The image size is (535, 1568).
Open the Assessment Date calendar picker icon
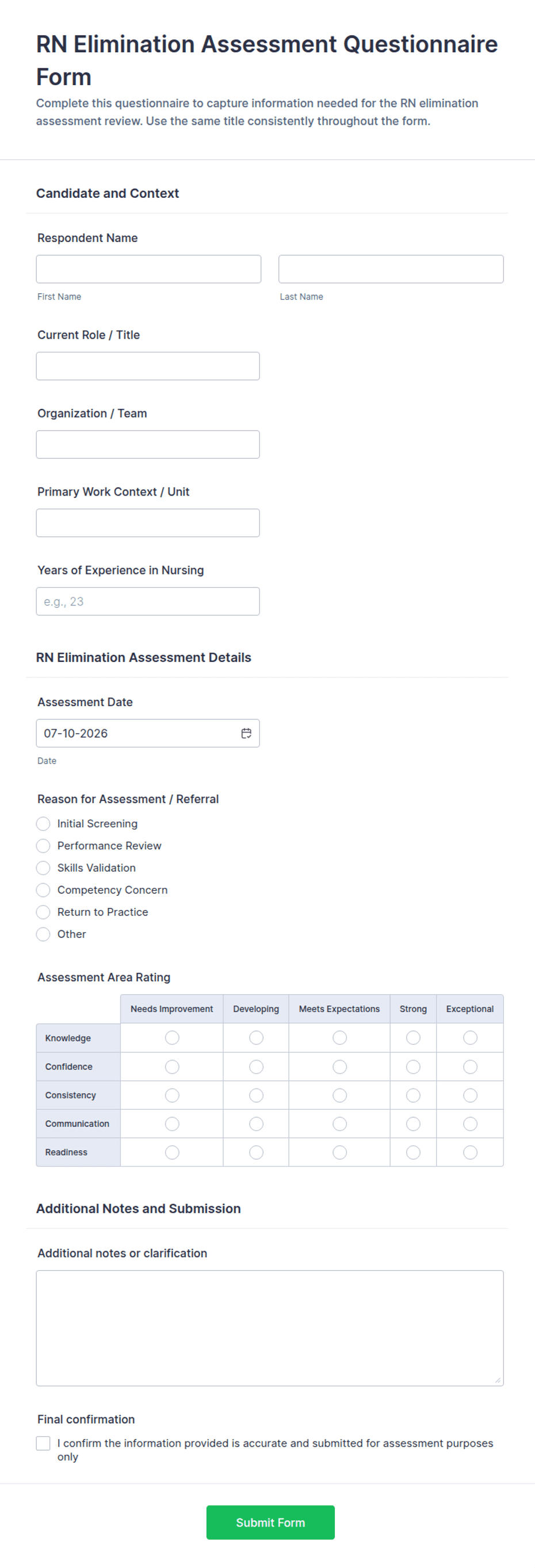pos(246,733)
